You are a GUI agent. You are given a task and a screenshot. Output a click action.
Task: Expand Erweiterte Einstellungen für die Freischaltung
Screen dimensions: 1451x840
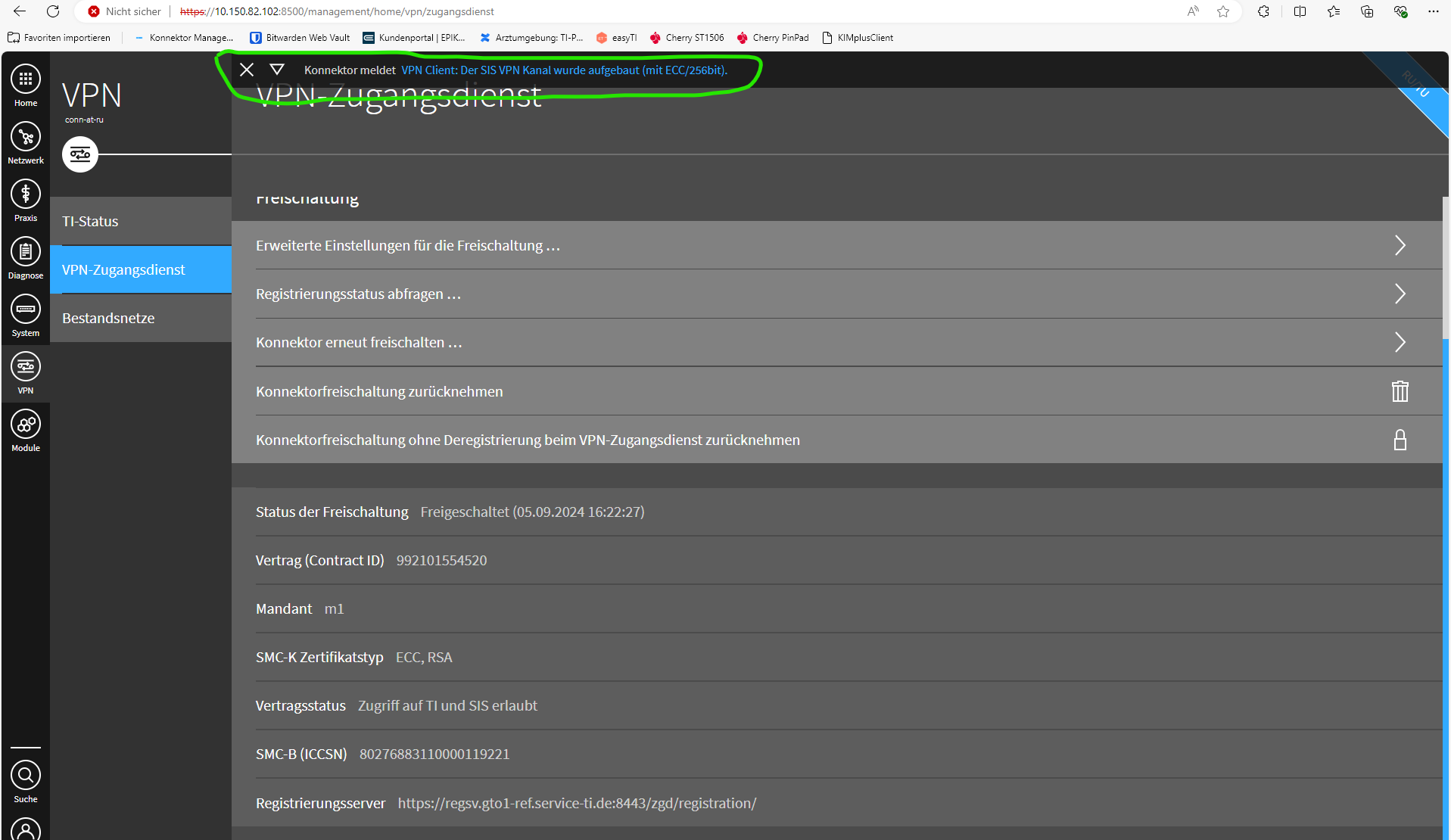(1400, 245)
